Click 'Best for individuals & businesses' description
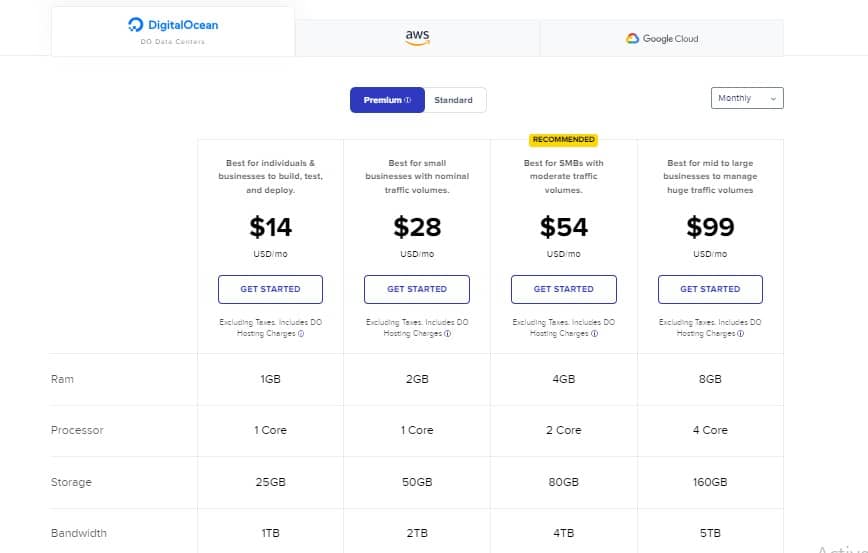868x553 pixels. [x=270, y=177]
